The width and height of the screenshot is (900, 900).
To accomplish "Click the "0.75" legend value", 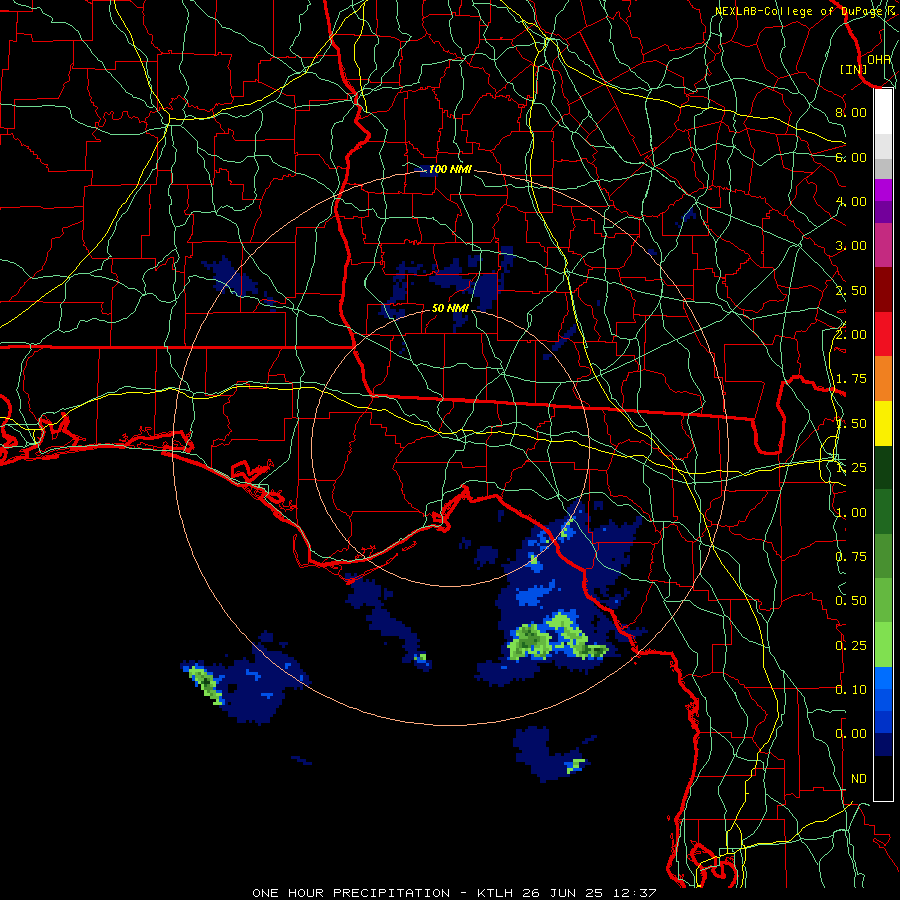I will (x=851, y=557).
